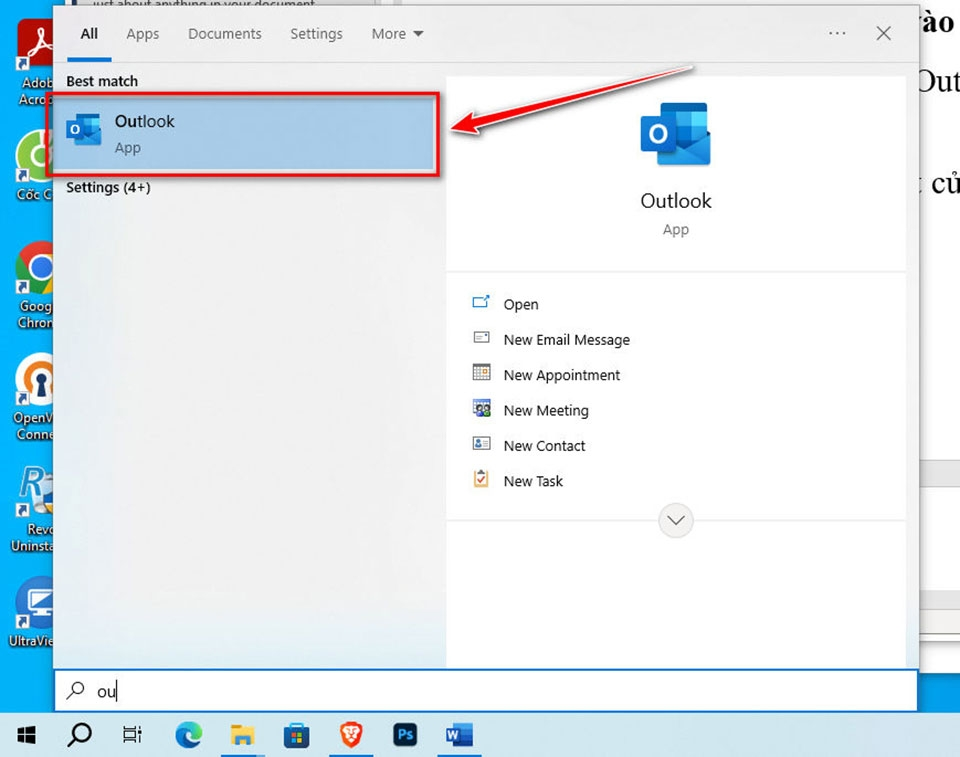Viewport: 960px width, 757px height.
Task: Open File Explorer from the taskbar
Action: [x=242, y=736]
